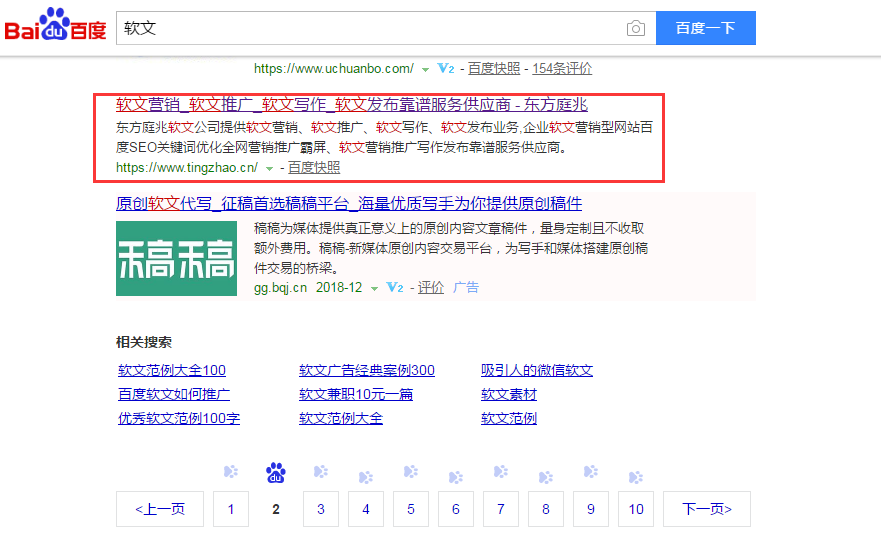Expand dropdown arrow after gg.bqj.cn date
The image size is (881, 546).
pyautogui.click(x=374, y=289)
